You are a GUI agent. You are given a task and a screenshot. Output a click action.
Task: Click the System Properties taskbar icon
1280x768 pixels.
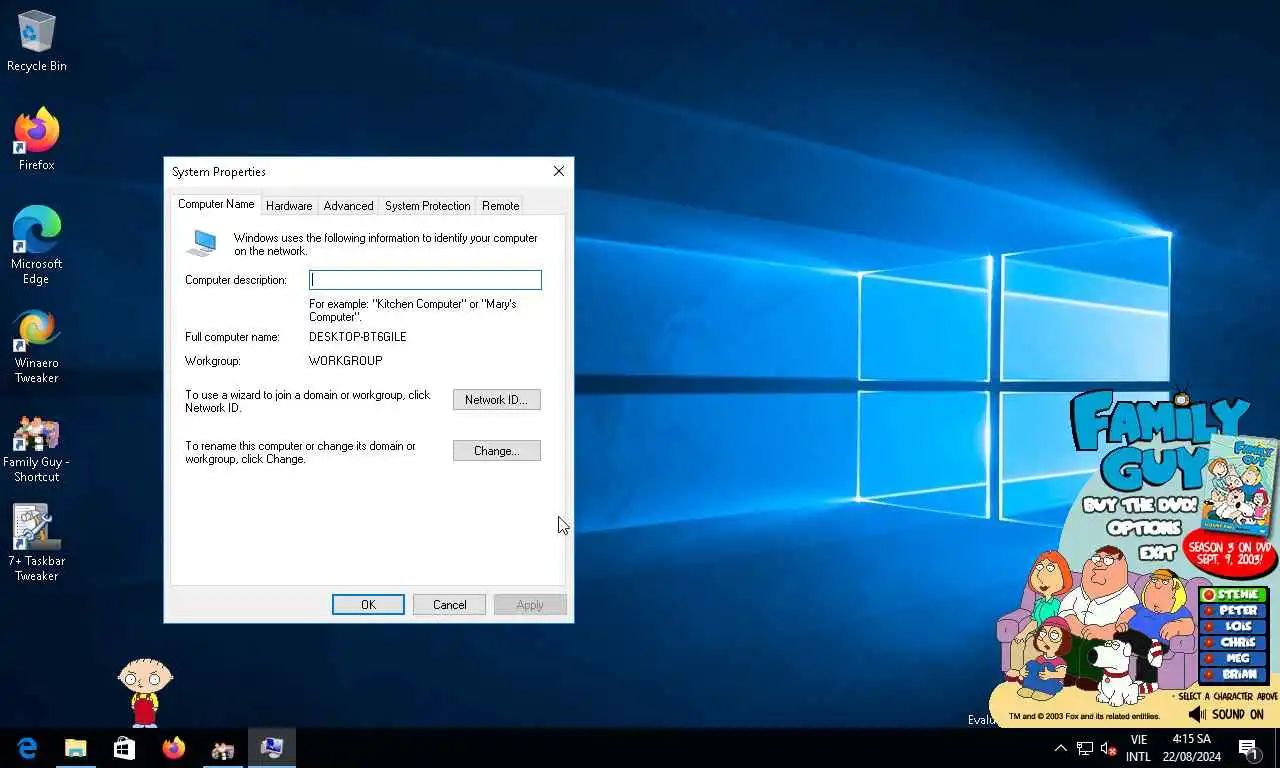(x=271, y=748)
